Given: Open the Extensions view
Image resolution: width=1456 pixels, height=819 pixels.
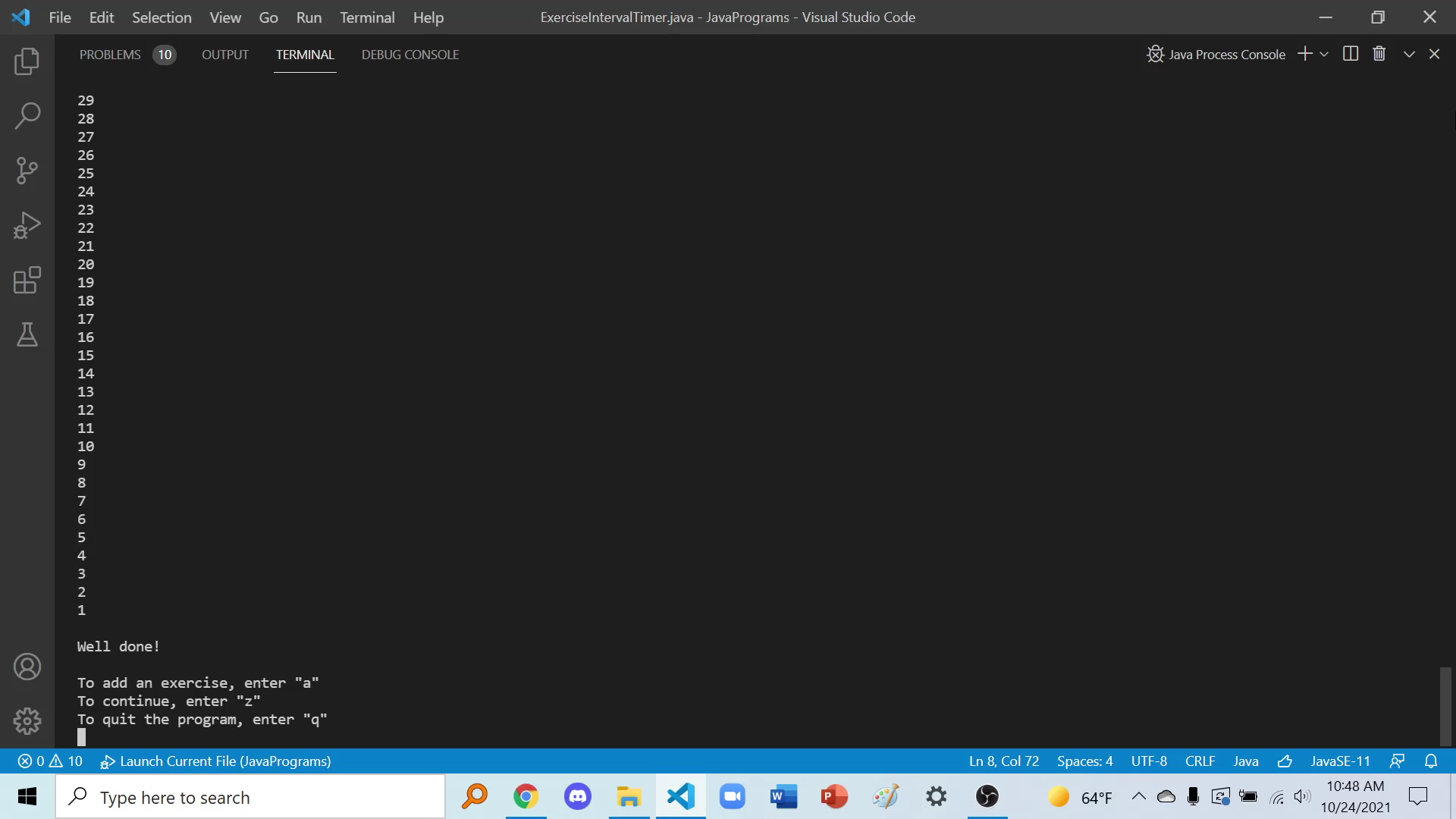Looking at the screenshot, I should coord(27,280).
